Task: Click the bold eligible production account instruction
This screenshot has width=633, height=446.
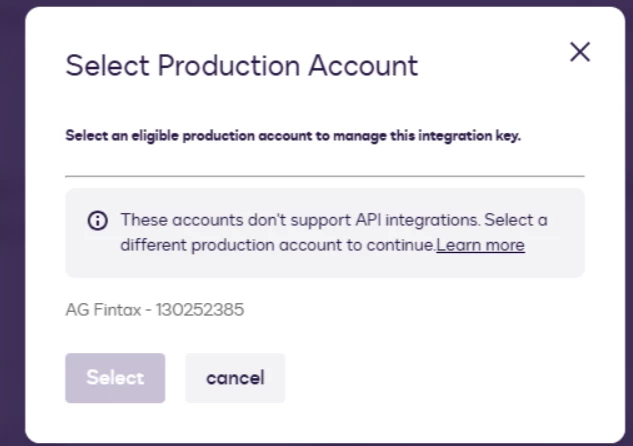Action: click(293, 136)
